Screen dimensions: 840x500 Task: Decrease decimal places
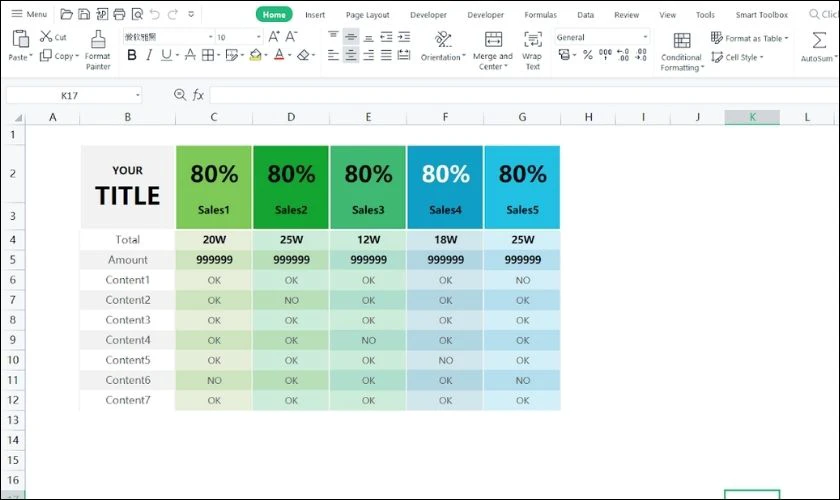click(641, 55)
